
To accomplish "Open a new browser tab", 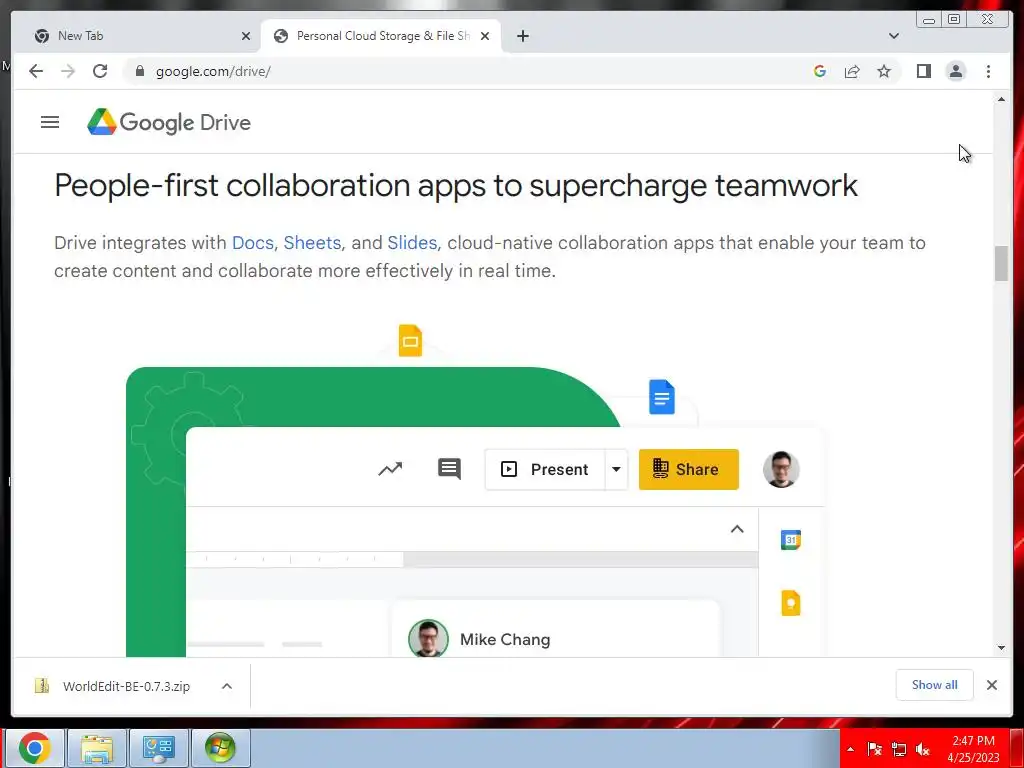I will pyautogui.click(x=522, y=36).
